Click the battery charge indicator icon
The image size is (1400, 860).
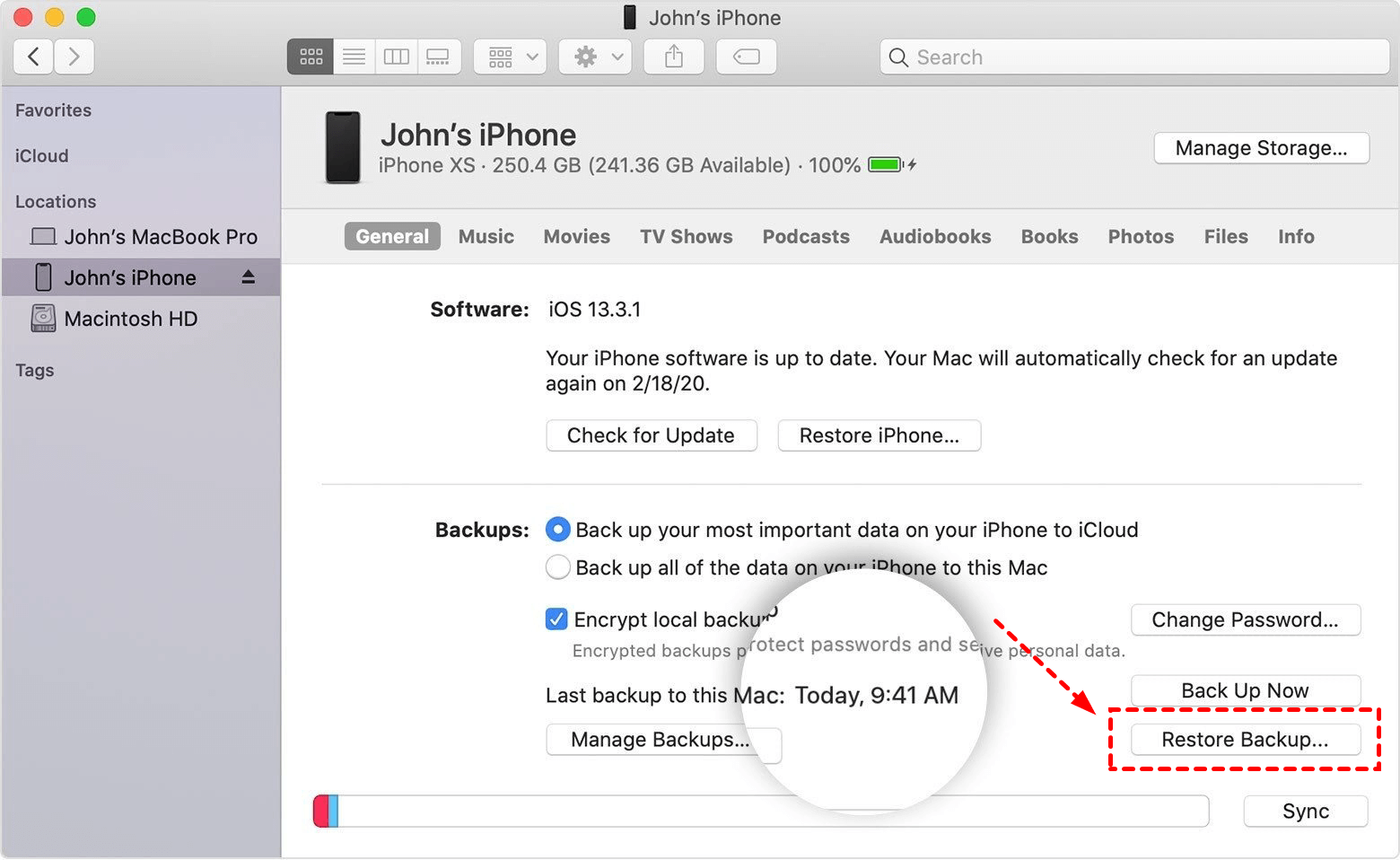885,165
